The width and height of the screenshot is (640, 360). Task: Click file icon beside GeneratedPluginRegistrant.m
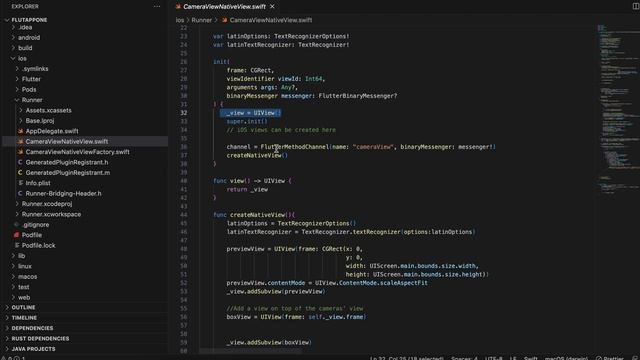click(20, 173)
